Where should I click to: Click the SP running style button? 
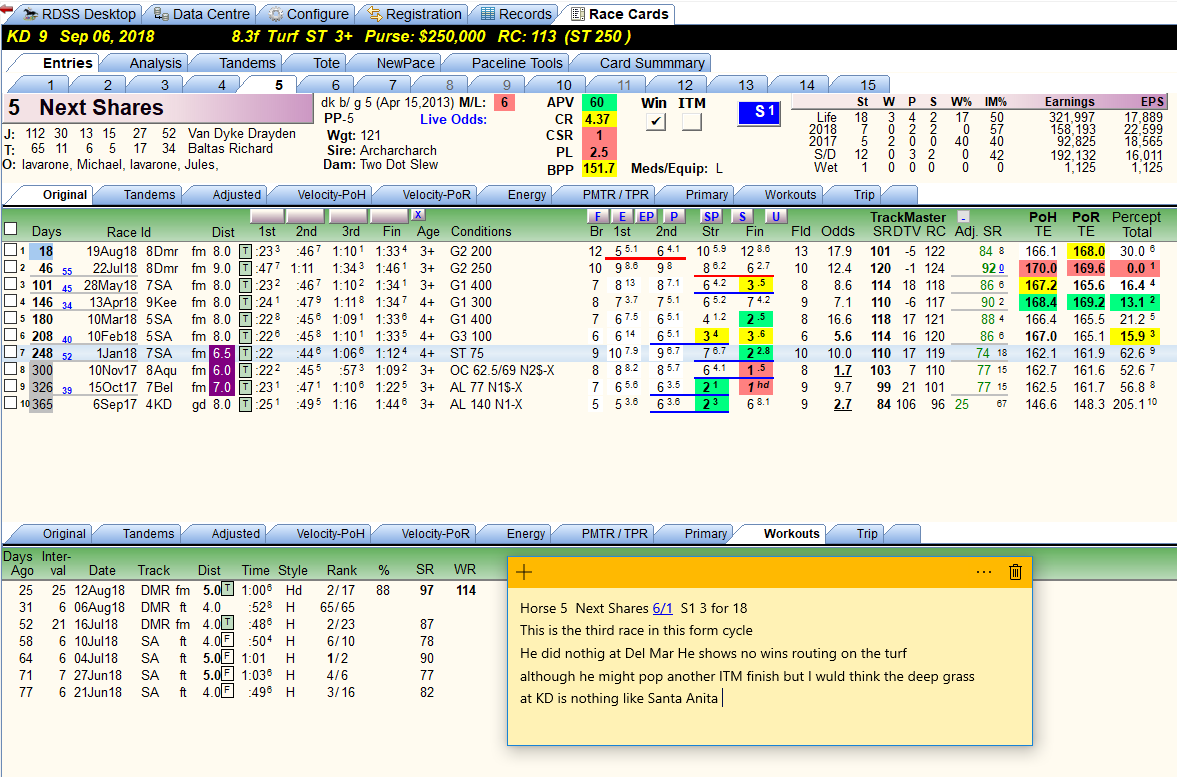pos(711,216)
